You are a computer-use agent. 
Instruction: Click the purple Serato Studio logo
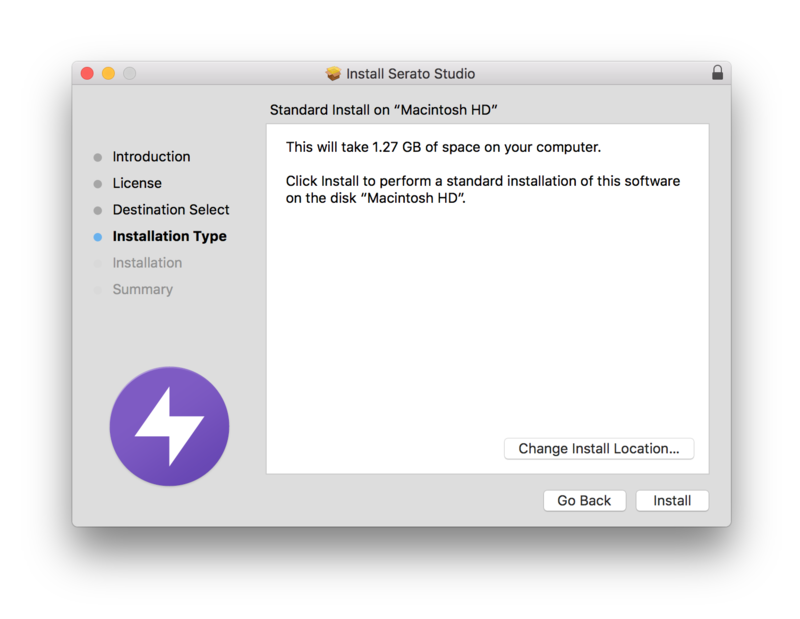(x=169, y=426)
